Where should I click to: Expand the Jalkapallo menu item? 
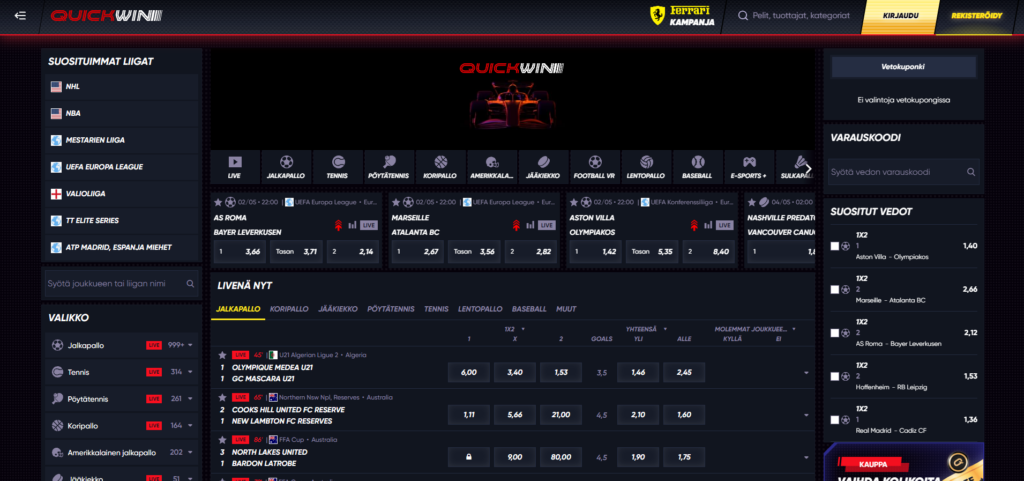pyautogui.click(x=190, y=345)
